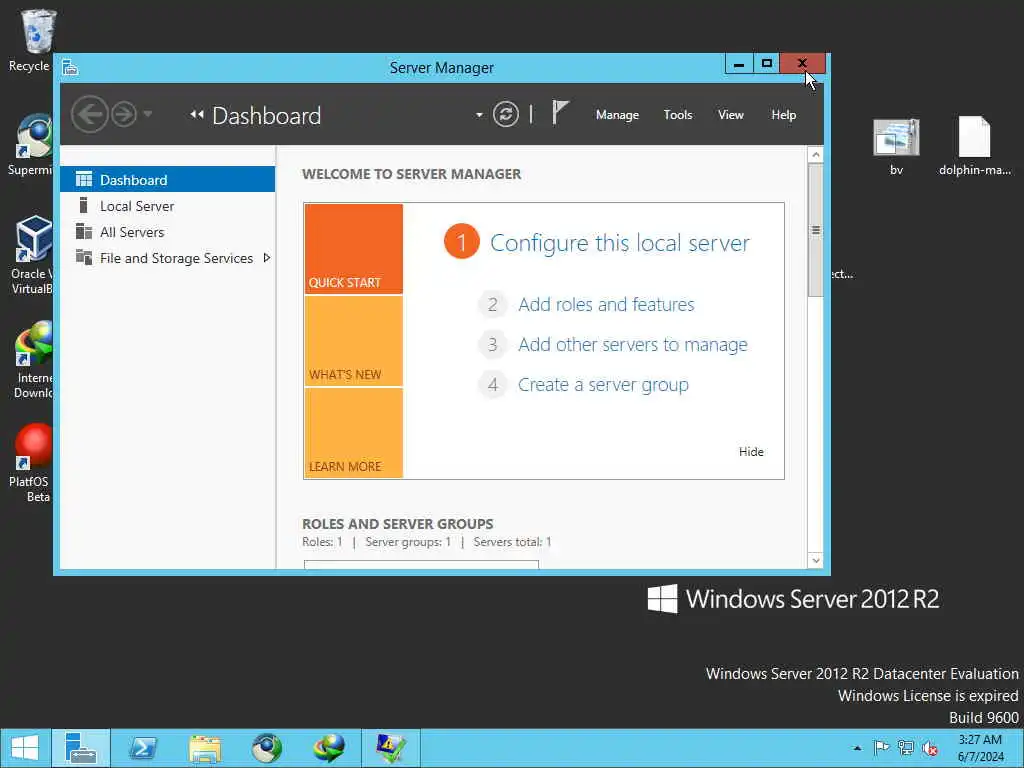Show hidden system tray icons
Image resolution: width=1024 pixels, height=768 pixels.
[857, 748]
